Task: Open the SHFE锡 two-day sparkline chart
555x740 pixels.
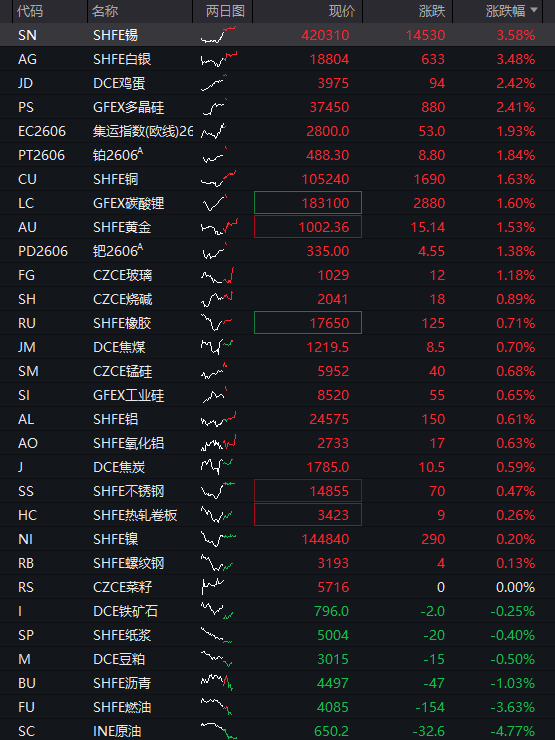Action: (219, 35)
